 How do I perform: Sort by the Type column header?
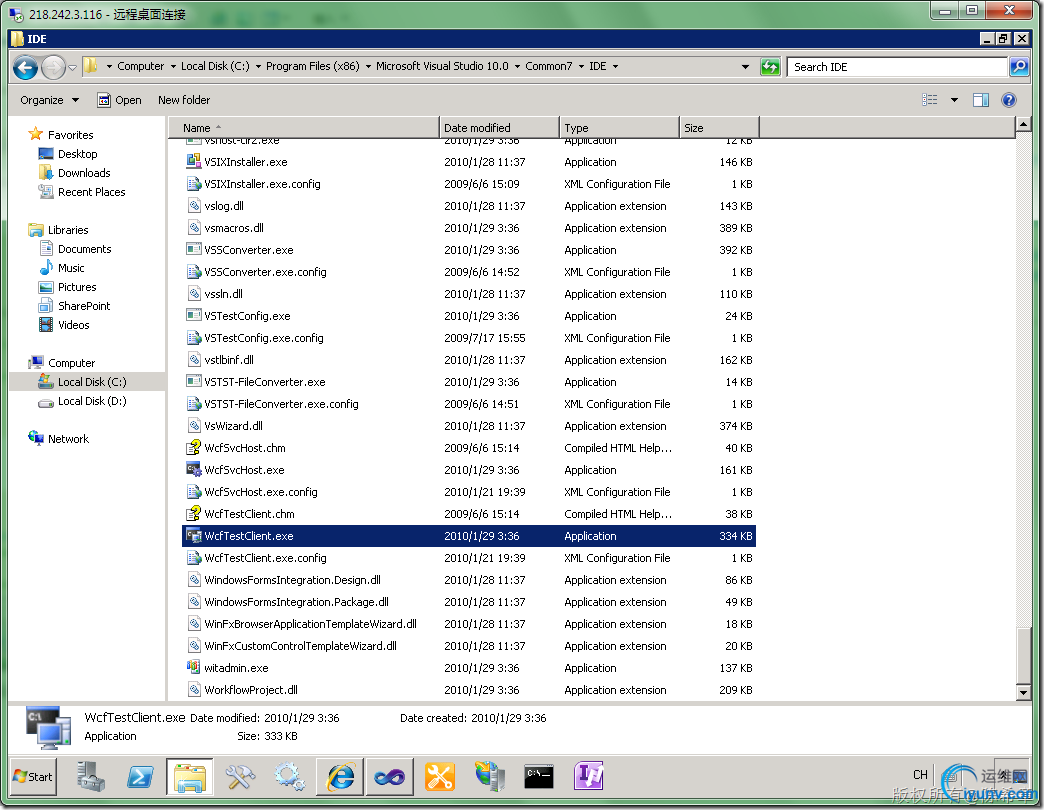coord(619,128)
